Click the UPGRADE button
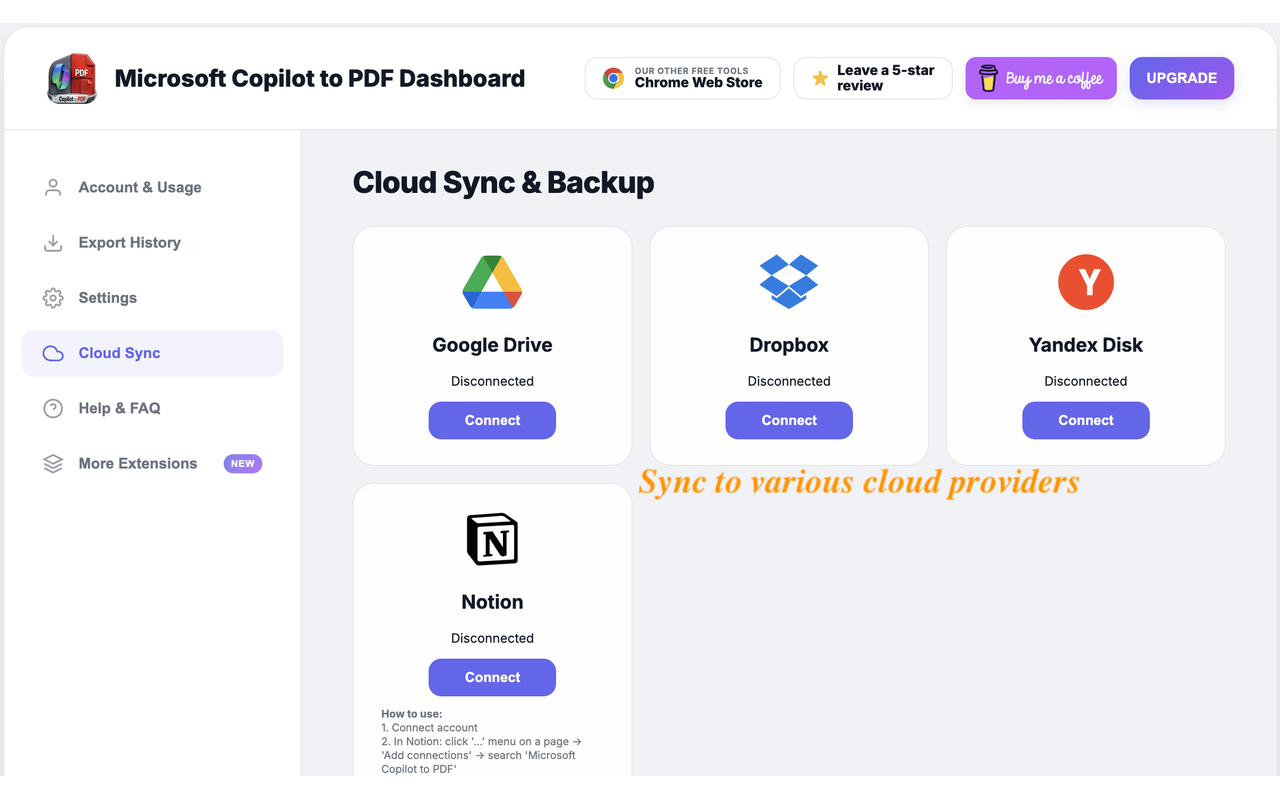The image size is (1280, 800). point(1182,78)
